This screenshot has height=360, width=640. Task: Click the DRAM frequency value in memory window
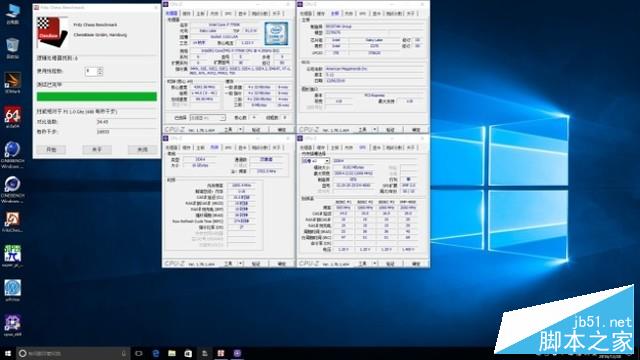(x=241, y=185)
